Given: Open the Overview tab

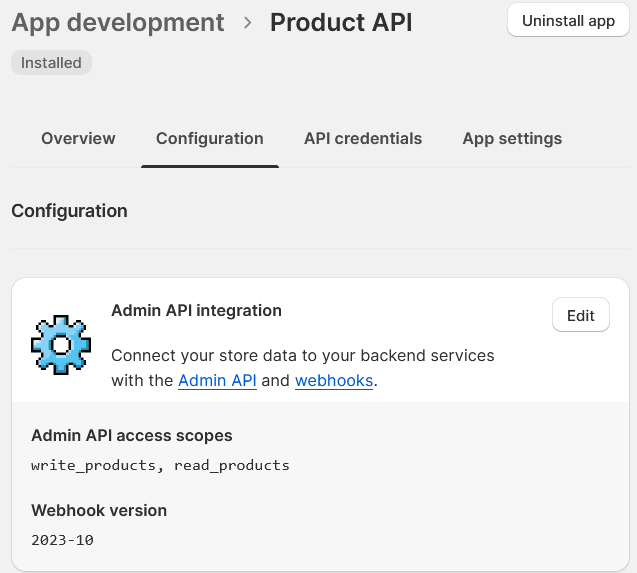Looking at the screenshot, I should point(78,139).
